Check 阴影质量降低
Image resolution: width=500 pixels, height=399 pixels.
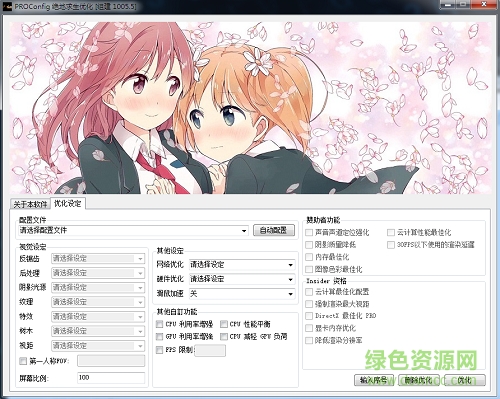click(x=309, y=245)
